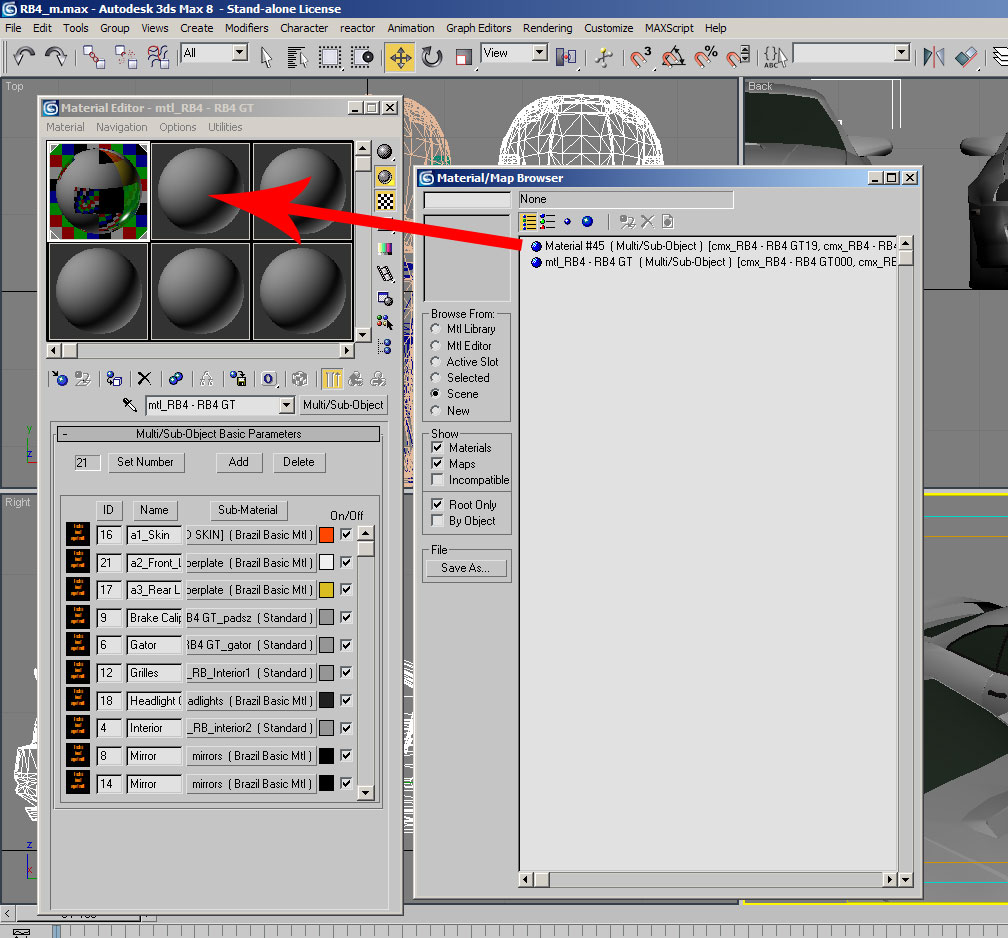
Task: Toggle the 3D Snaps magnet icon
Action: coord(640,57)
